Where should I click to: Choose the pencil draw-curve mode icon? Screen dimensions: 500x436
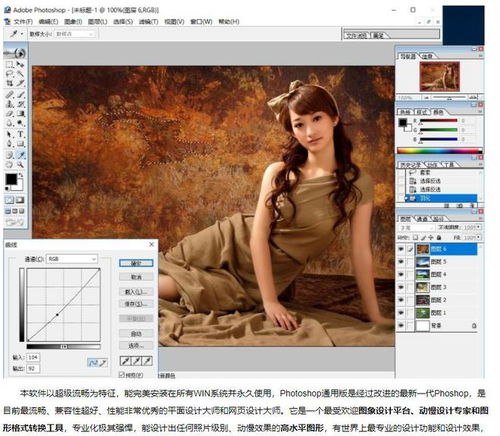point(103,363)
